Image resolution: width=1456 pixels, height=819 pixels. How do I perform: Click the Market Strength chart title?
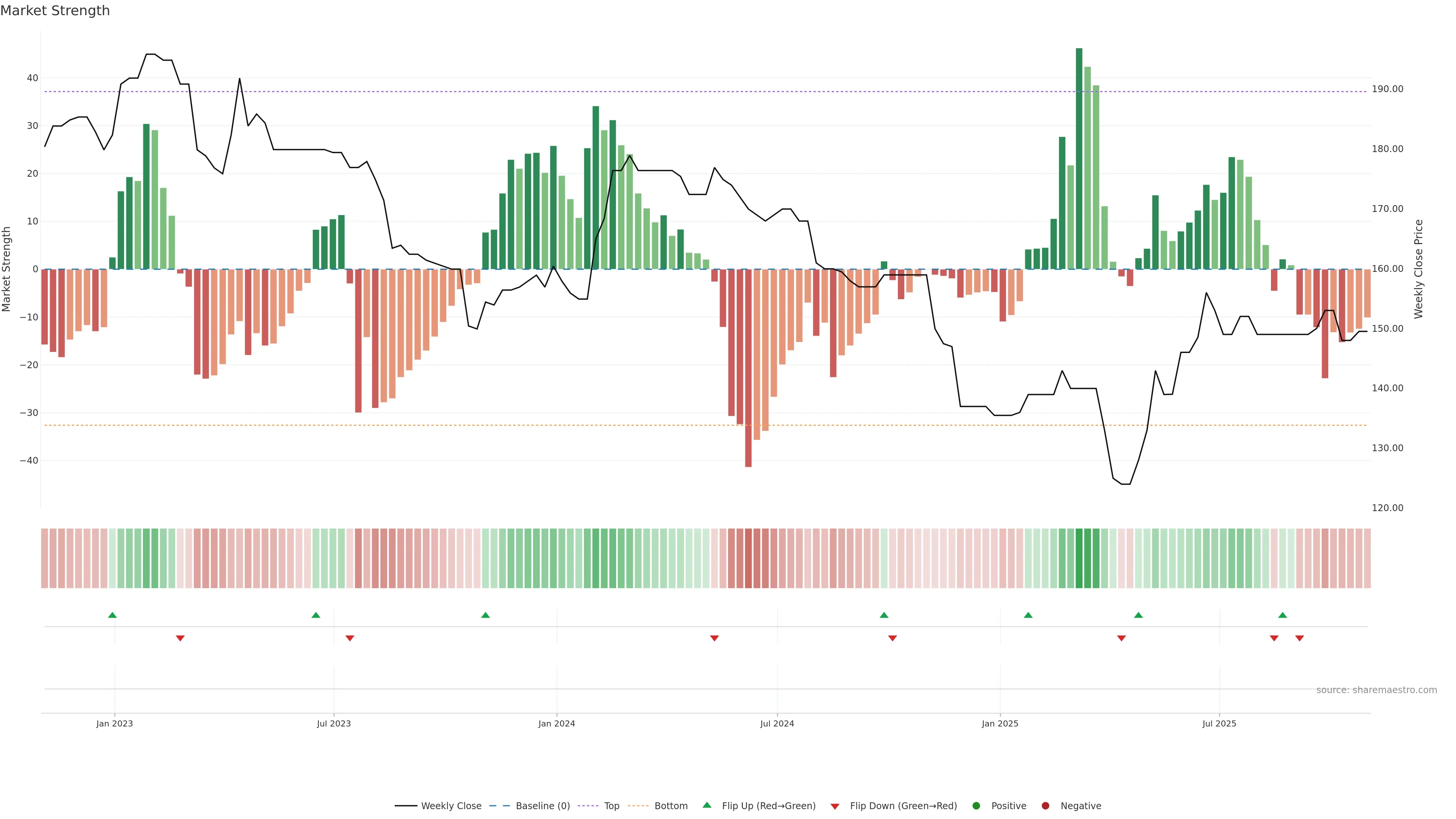[55, 11]
